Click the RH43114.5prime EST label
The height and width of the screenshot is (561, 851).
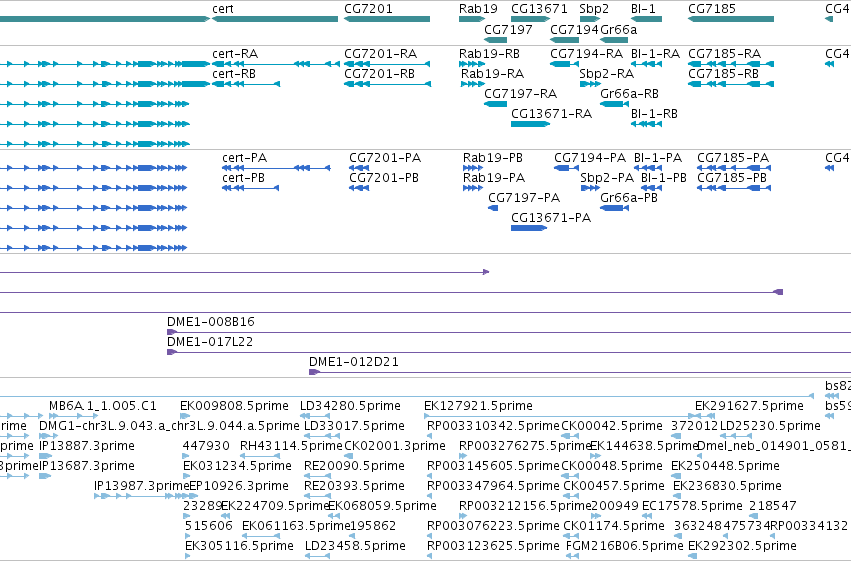[291, 446]
